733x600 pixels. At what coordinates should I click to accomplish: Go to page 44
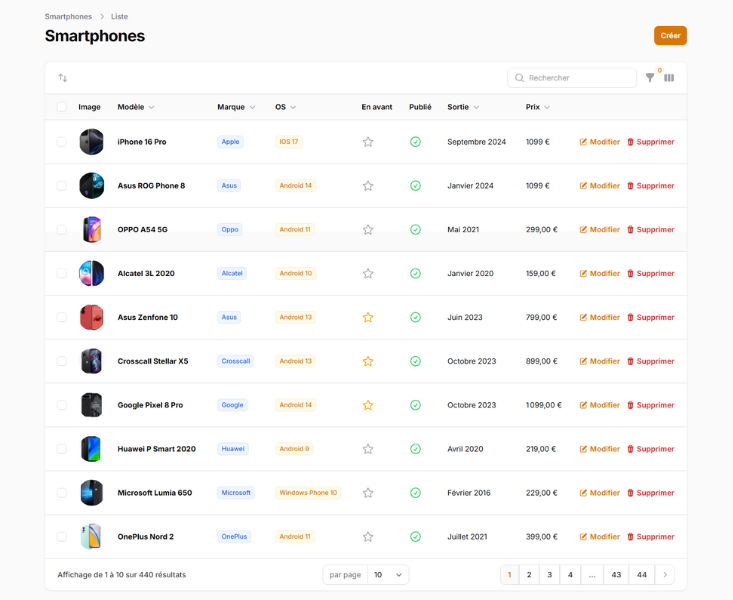coord(642,575)
